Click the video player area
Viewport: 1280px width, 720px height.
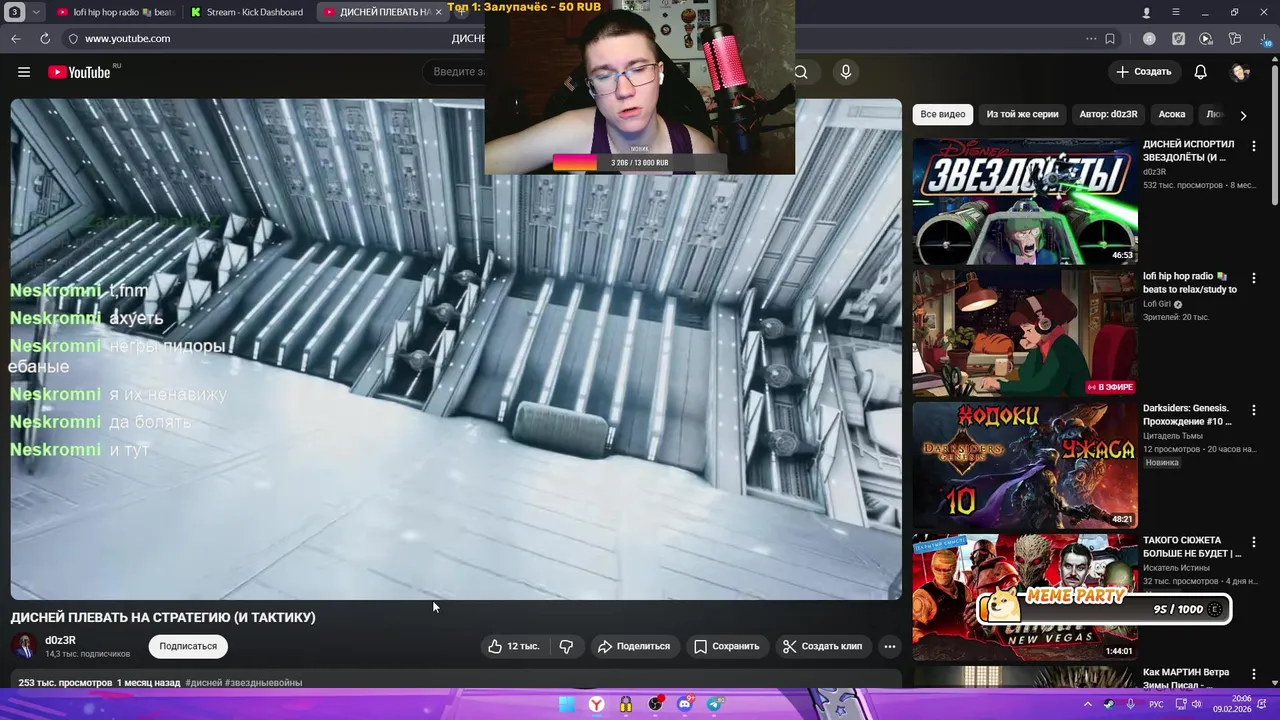click(456, 349)
